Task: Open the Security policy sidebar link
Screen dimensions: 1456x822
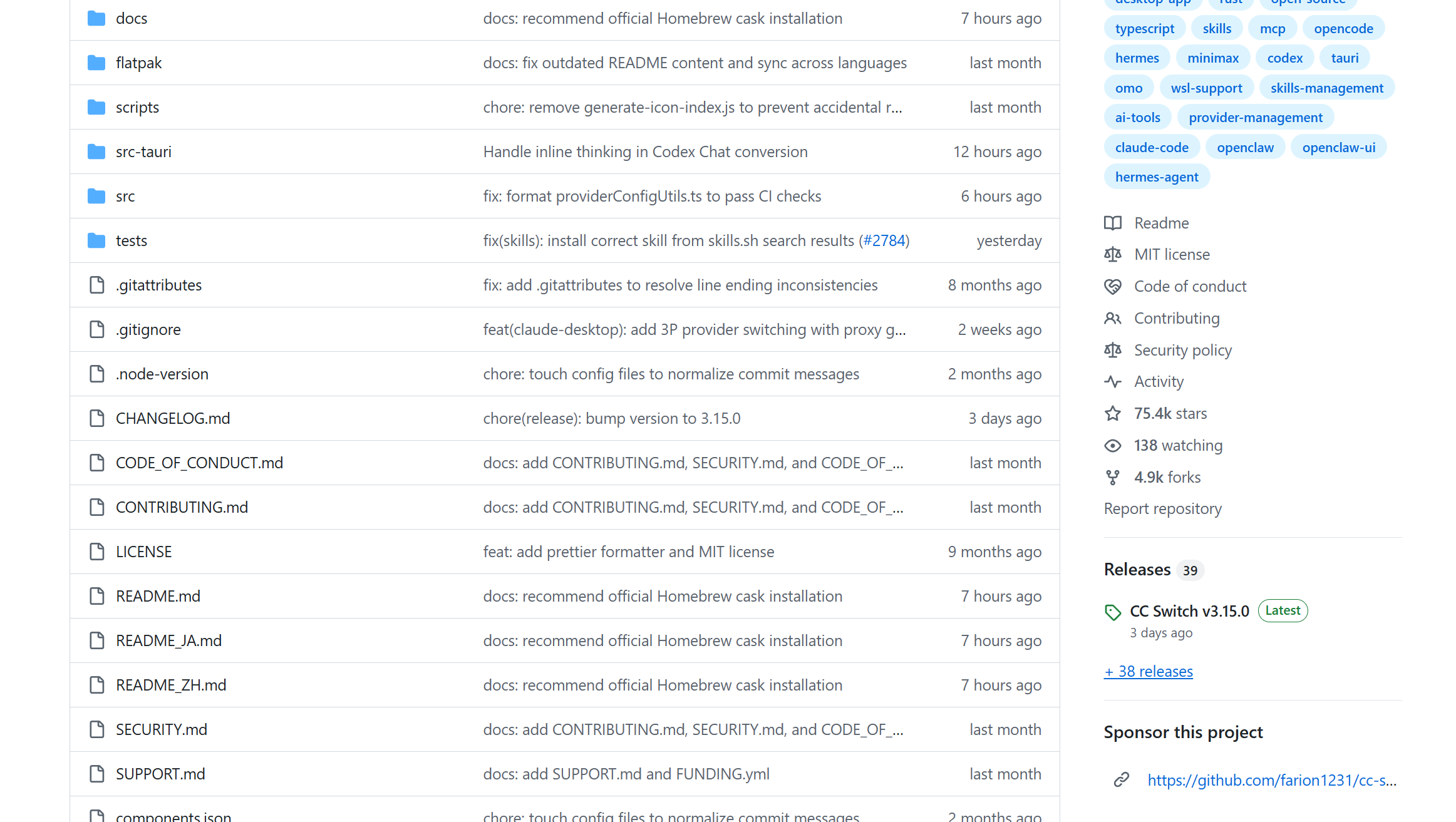Action: pyautogui.click(x=1183, y=350)
